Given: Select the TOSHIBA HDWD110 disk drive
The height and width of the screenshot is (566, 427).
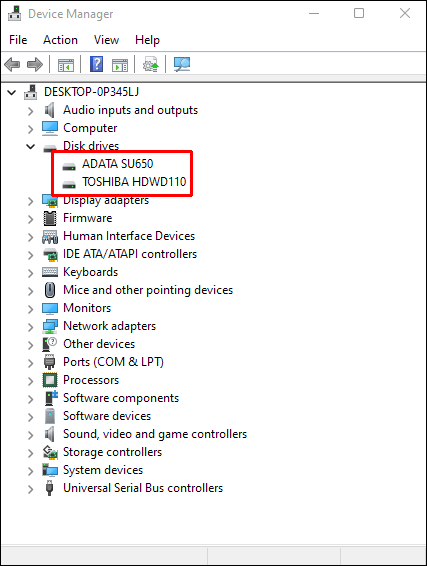Looking at the screenshot, I should (134, 182).
